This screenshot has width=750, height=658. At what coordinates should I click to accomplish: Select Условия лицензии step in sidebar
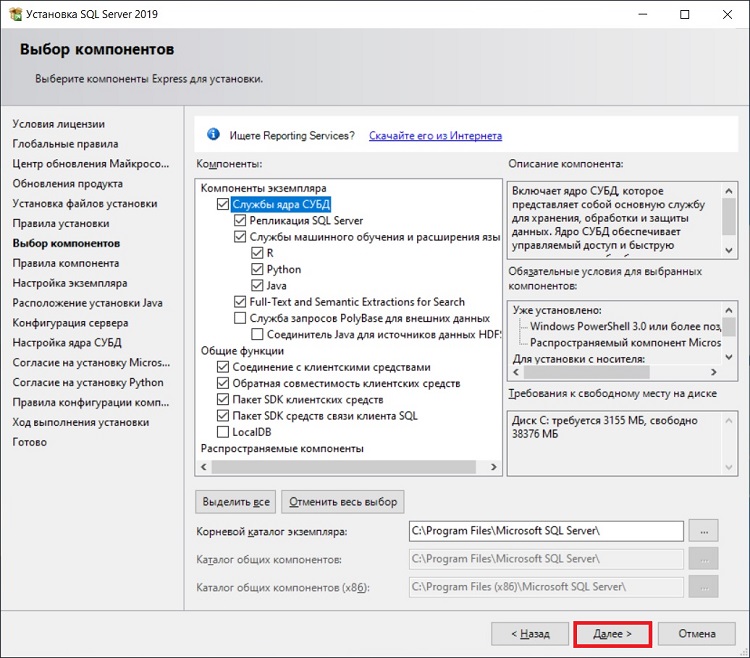click(58, 124)
